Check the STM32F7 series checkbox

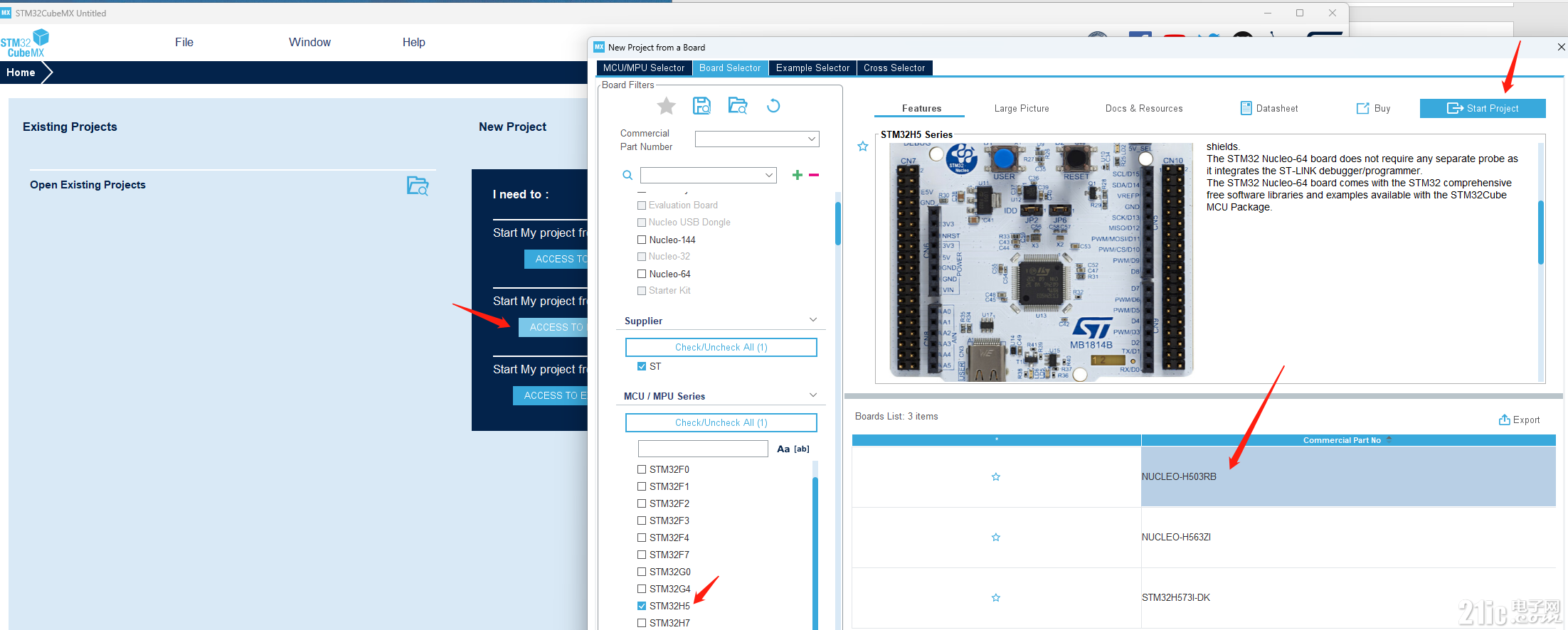[x=642, y=555]
